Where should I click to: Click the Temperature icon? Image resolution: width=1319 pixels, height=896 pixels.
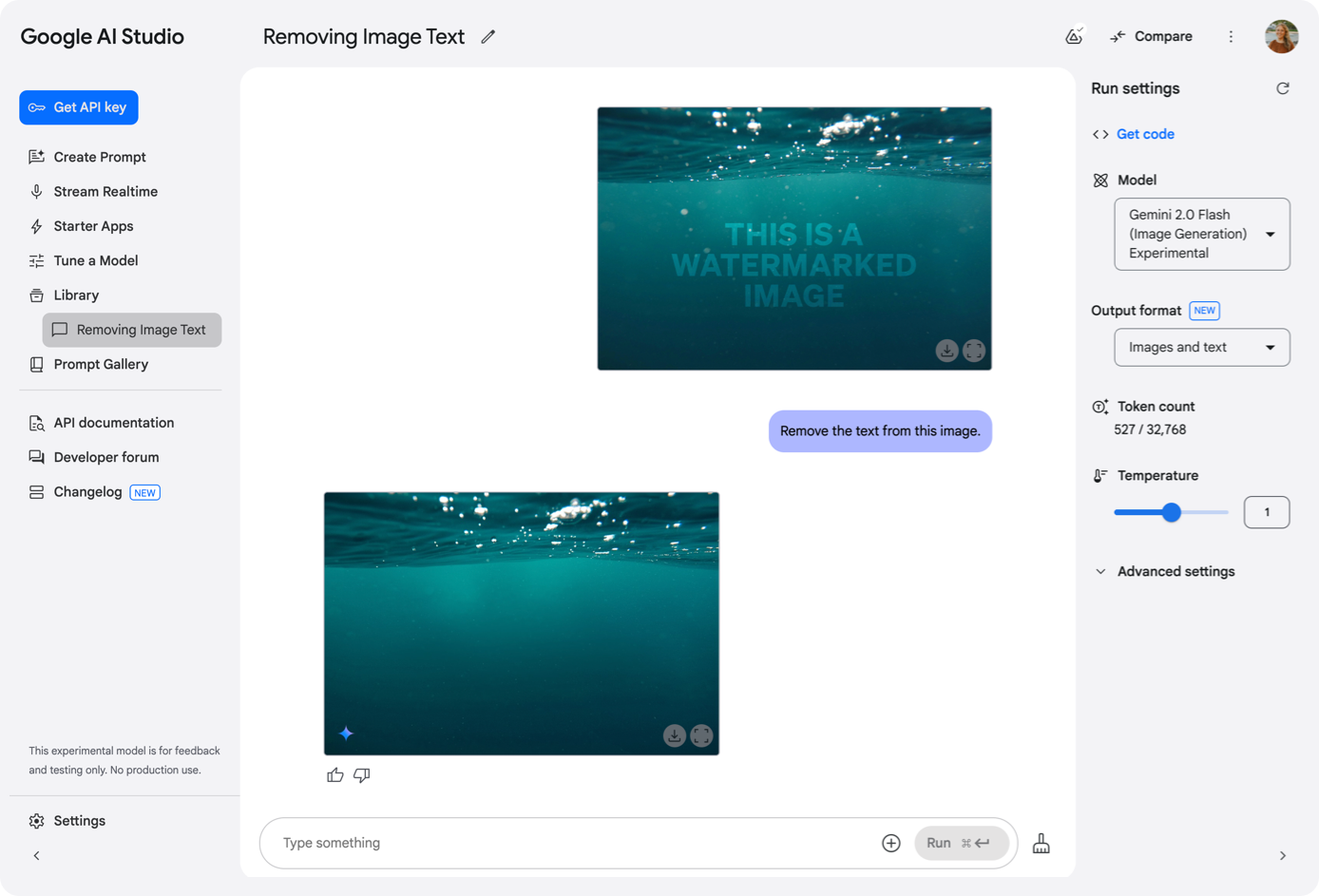coord(1100,476)
